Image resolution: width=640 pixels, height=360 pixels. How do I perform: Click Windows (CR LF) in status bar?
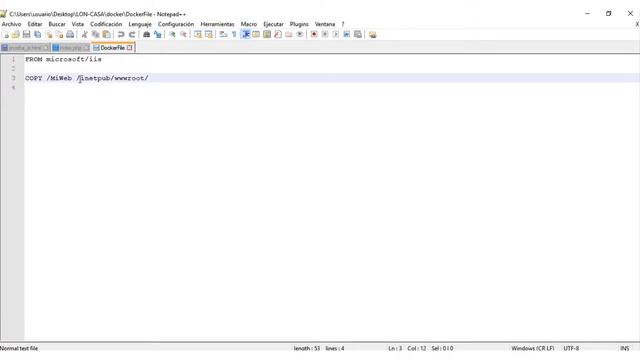click(x=533, y=348)
